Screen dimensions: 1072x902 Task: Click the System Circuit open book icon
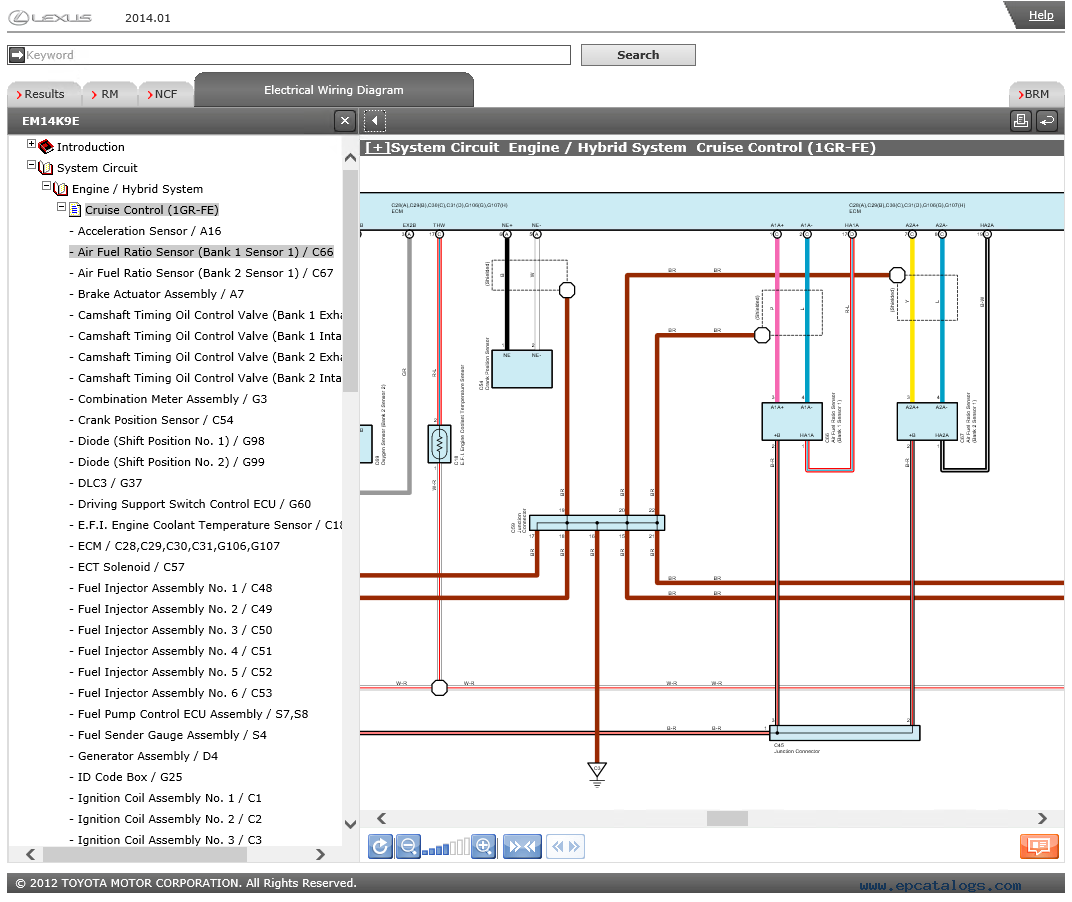pos(46,168)
